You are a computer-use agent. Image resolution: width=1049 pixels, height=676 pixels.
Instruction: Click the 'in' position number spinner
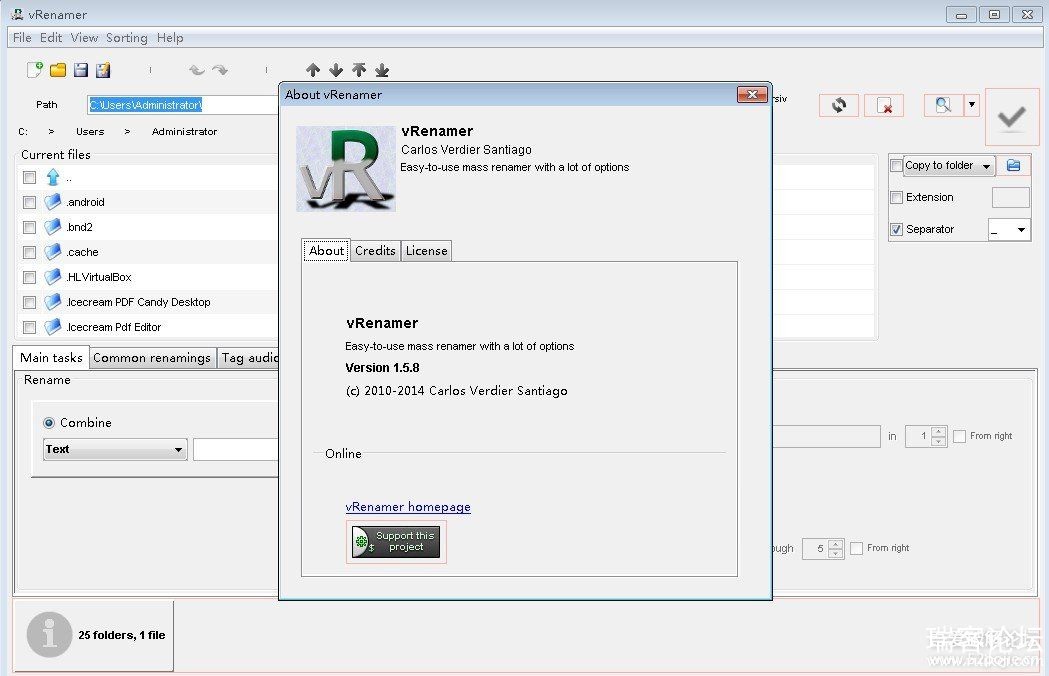pos(926,436)
